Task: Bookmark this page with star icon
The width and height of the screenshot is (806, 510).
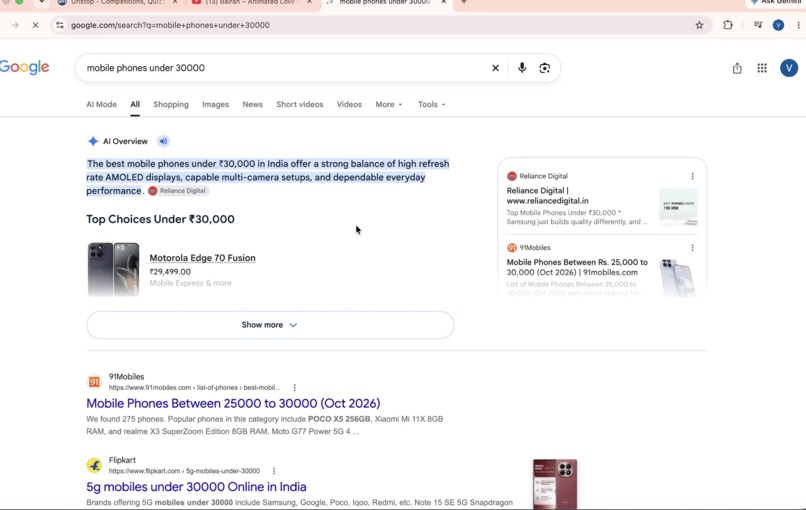Action: (699, 25)
